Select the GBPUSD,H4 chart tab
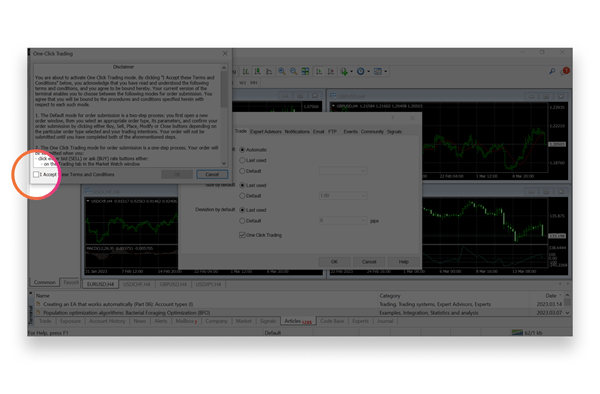 173,284
